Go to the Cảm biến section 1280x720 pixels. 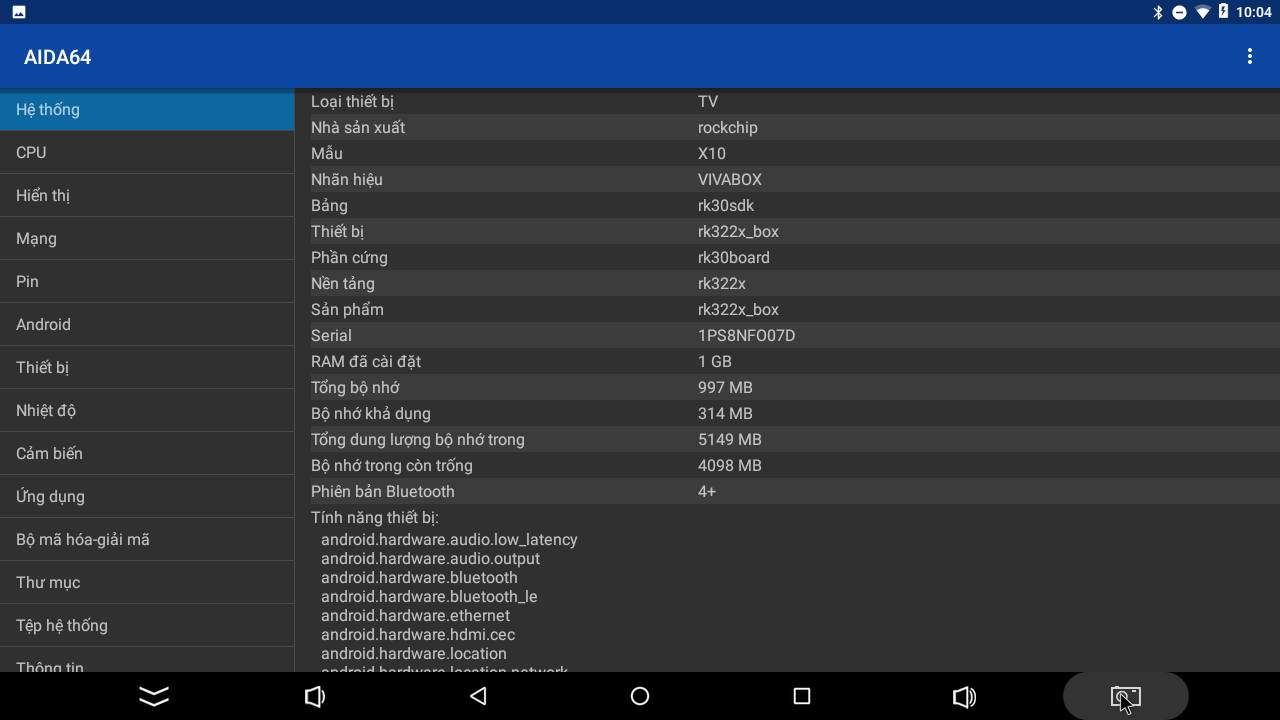point(147,453)
